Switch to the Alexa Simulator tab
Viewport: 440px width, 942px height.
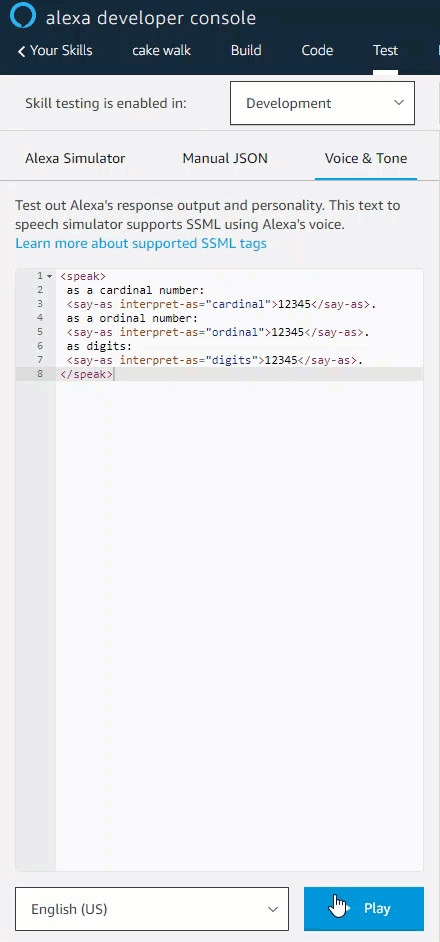pyautogui.click(x=75, y=159)
